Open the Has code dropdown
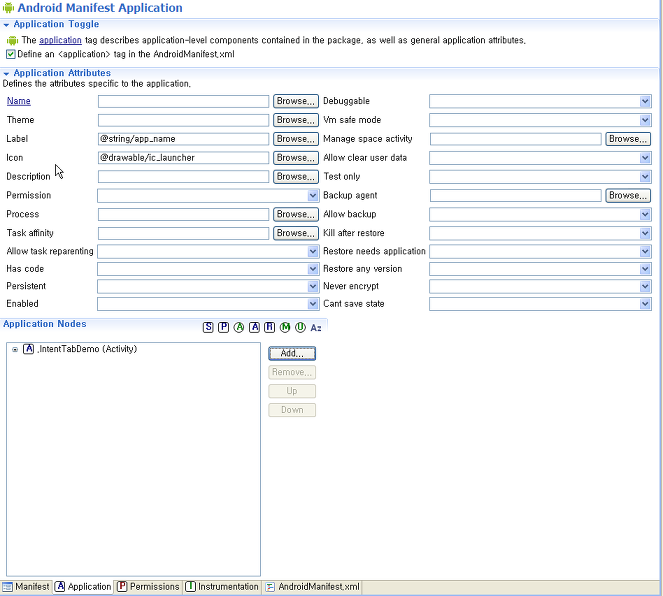Image resolution: width=663 pixels, height=596 pixels. (x=312, y=269)
